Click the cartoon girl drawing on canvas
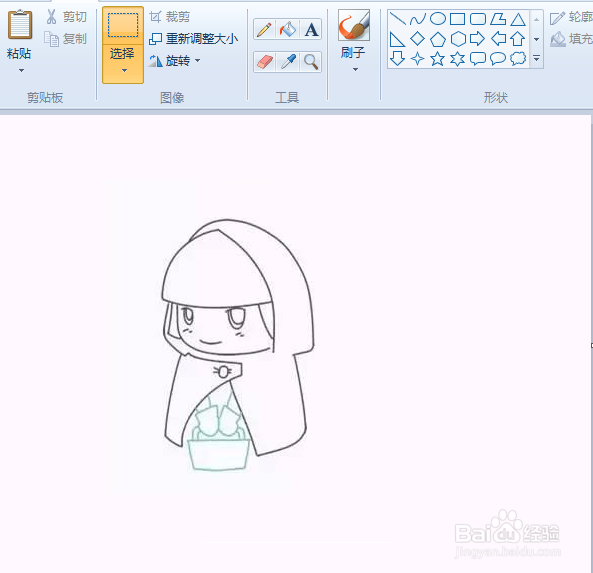This screenshot has height=573, width=593. coord(237,345)
